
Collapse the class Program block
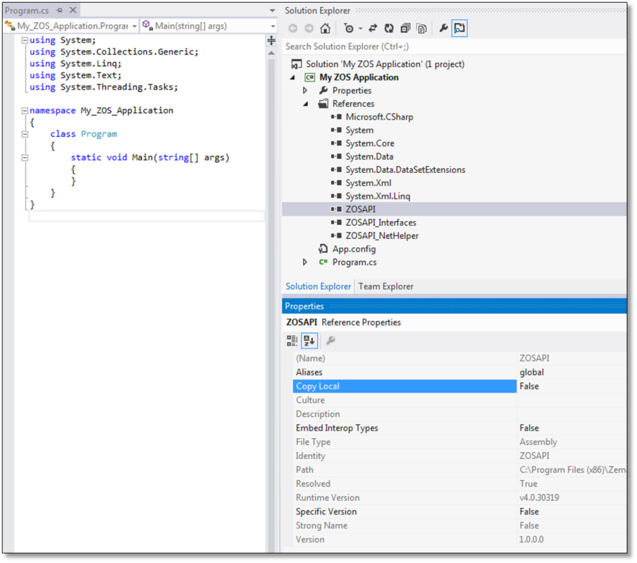25,134
